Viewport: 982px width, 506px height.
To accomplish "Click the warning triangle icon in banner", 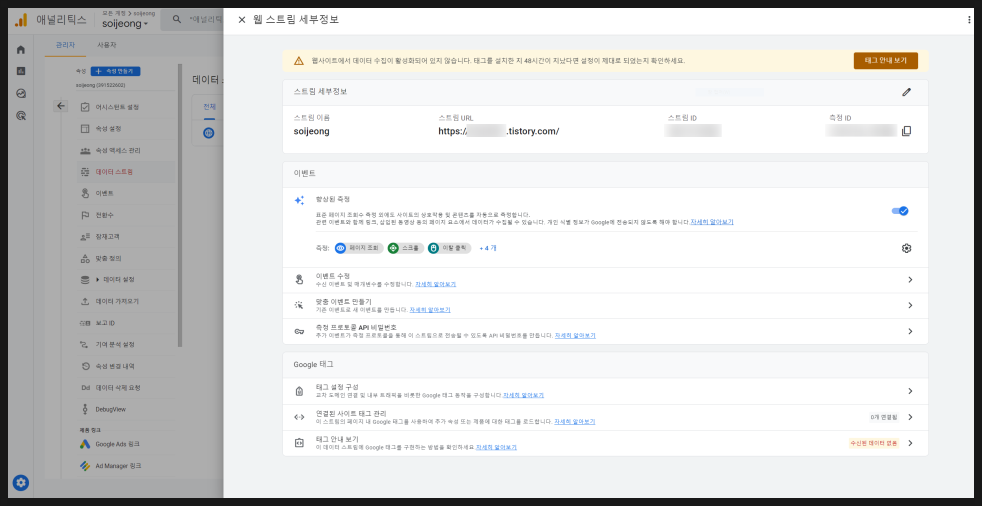I will click(x=298, y=61).
